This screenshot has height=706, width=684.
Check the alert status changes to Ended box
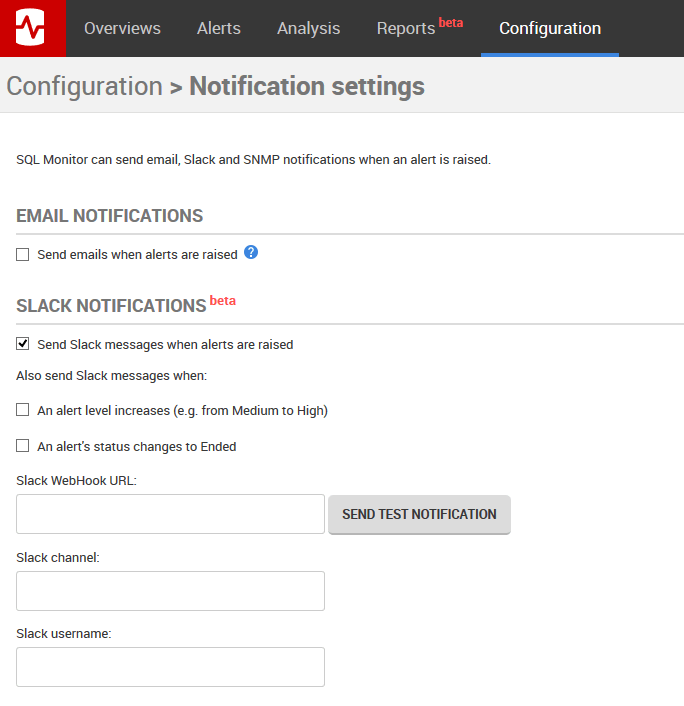click(x=23, y=446)
